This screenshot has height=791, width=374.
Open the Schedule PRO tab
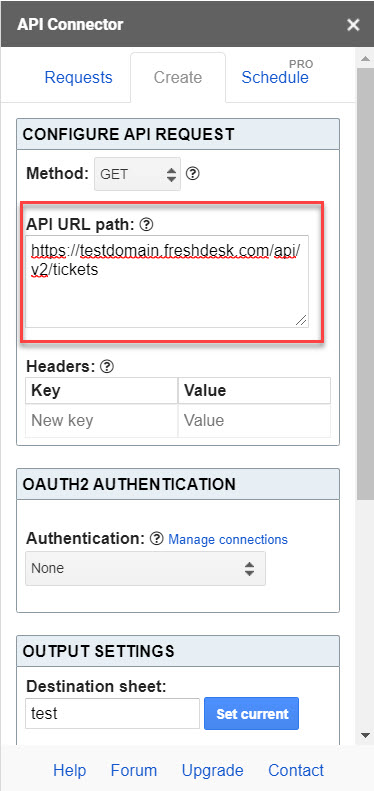[x=277, y=74]
